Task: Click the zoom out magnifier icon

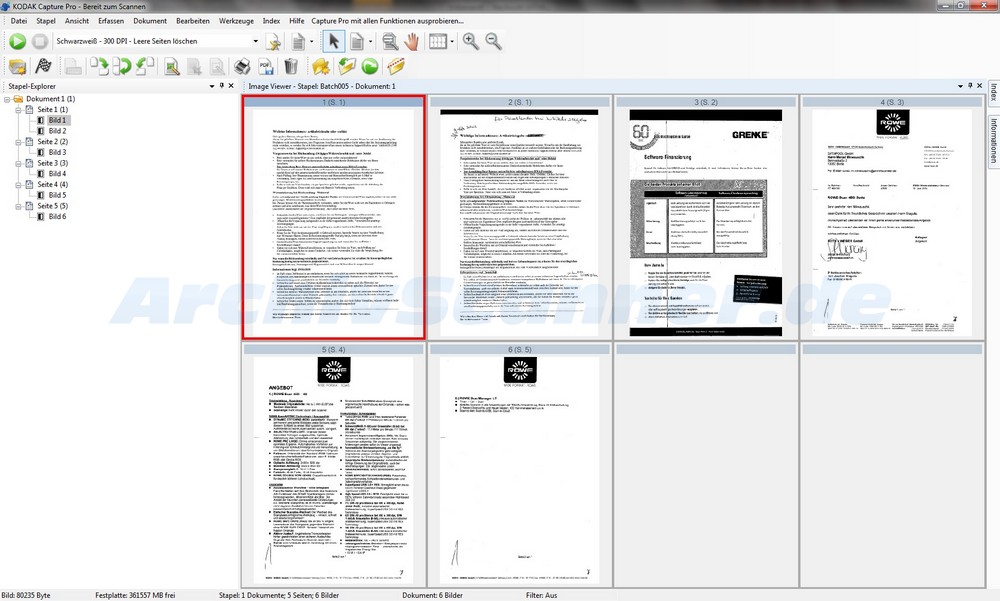Action: [x=493, y=41]
